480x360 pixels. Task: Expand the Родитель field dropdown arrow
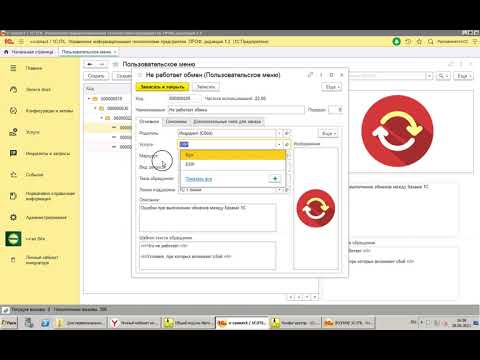(x=279, y=133)
